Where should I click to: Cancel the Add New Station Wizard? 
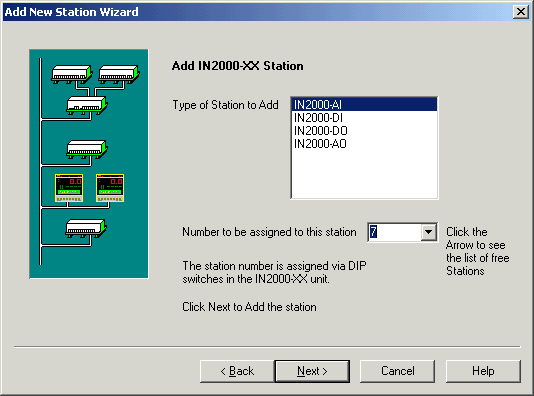point(397,371)
